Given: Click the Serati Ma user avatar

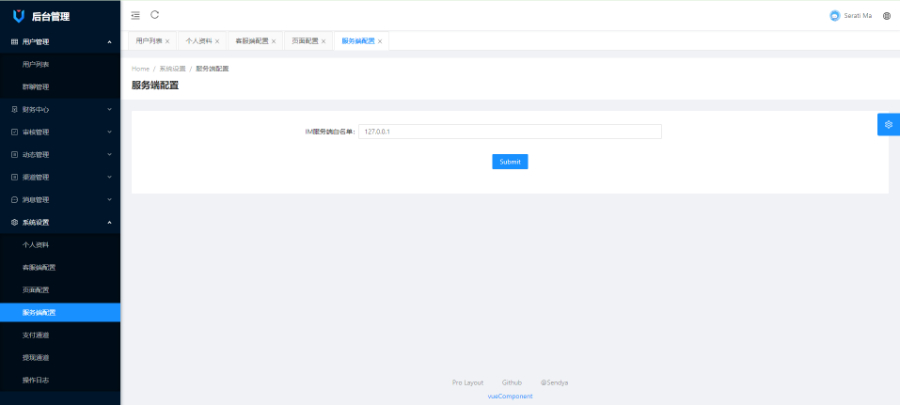Looking at the screenshot, I should pos(835,16).
